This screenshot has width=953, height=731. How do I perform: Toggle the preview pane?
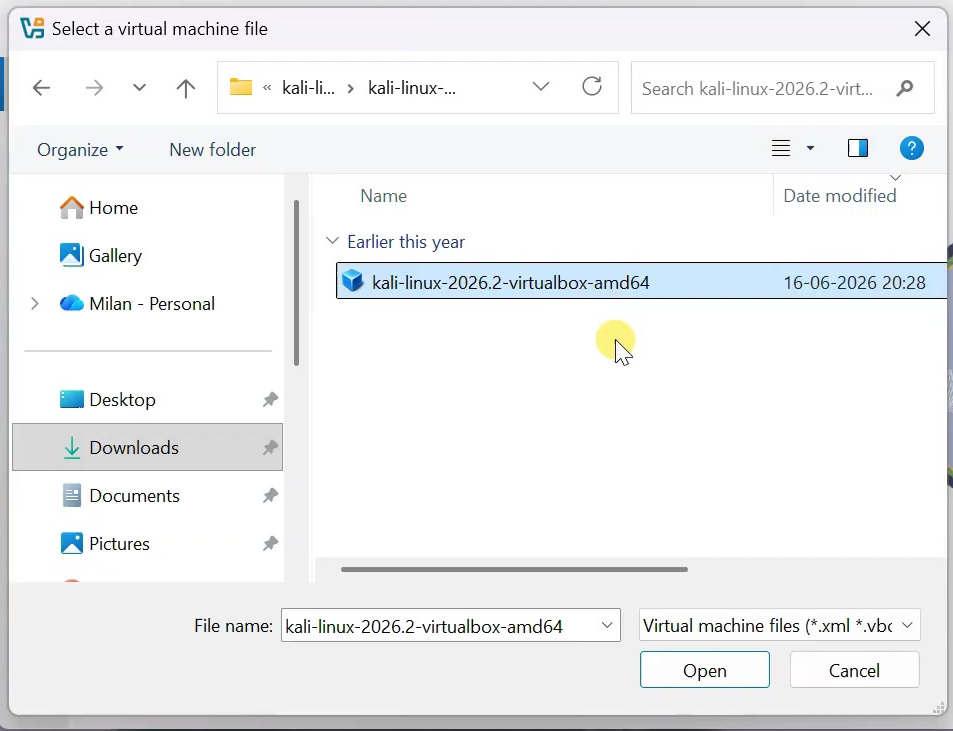[x=858, y=148]
